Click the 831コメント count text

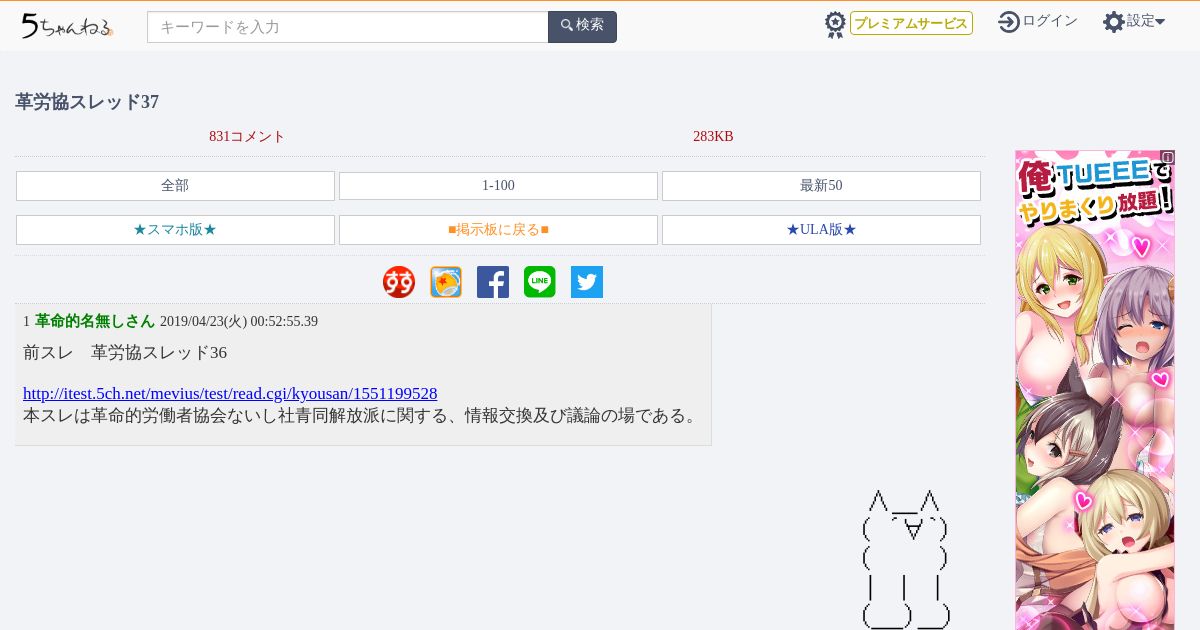pos(247,137)
